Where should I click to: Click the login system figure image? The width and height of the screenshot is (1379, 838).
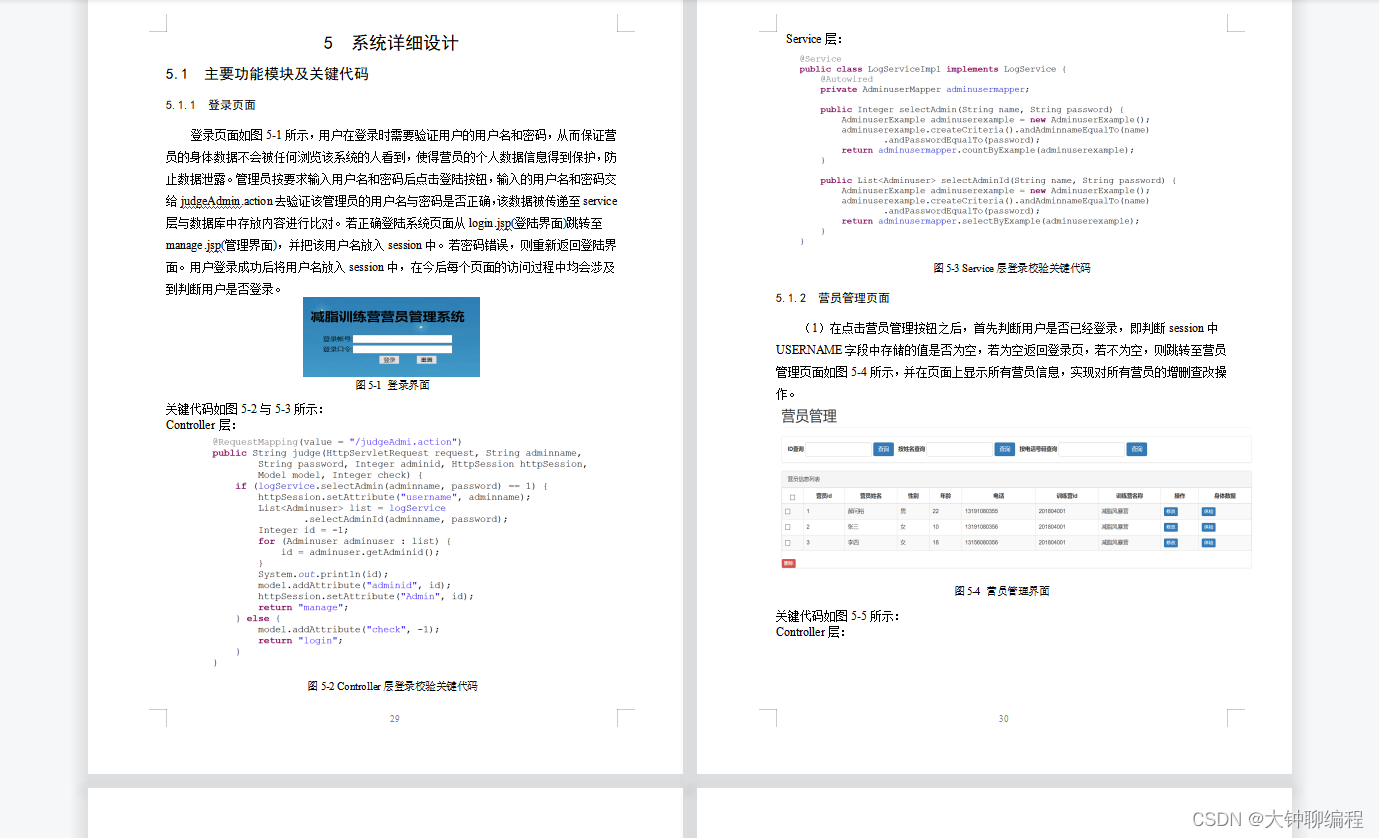[391, 337]
